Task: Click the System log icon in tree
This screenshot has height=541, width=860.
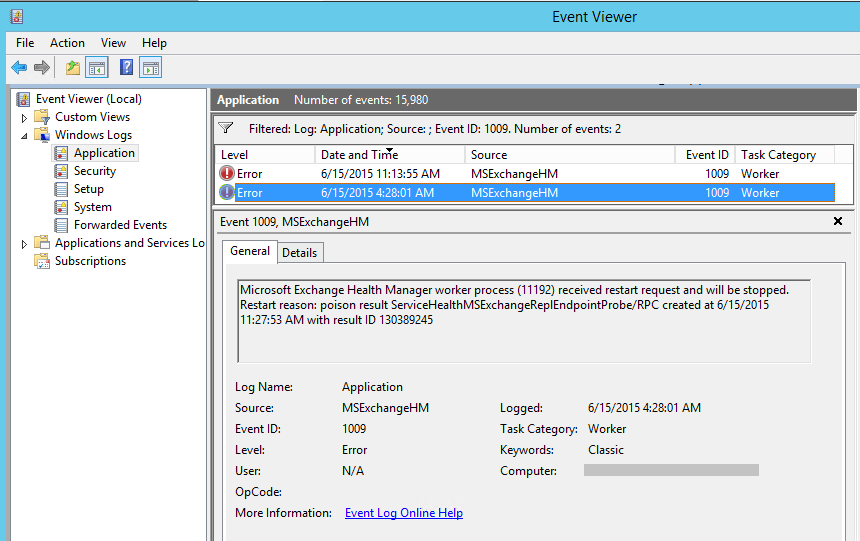Action: click(61, 207)
